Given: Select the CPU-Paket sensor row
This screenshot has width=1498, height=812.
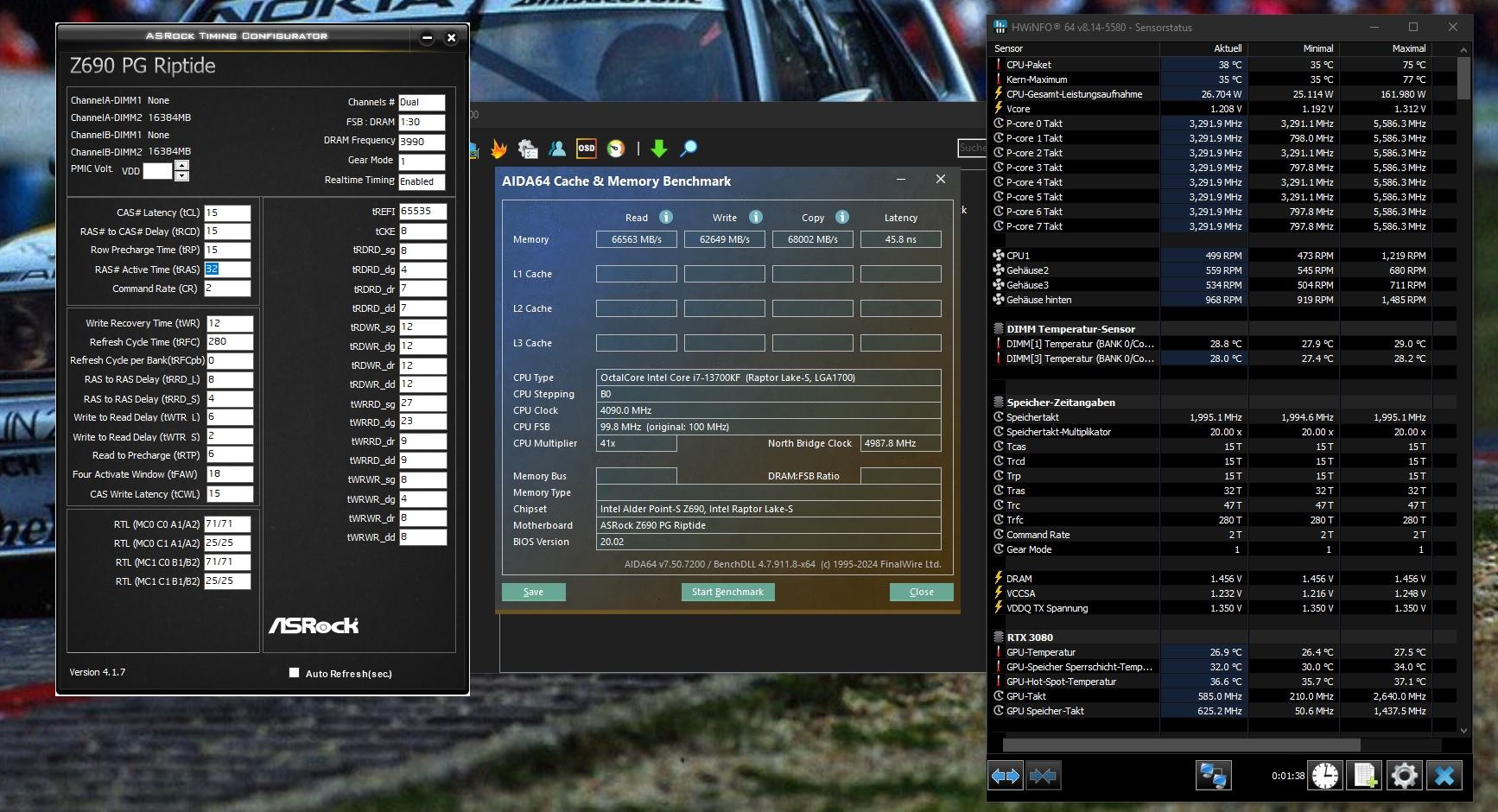Looking at the screenshot, I should point(1222,65).
